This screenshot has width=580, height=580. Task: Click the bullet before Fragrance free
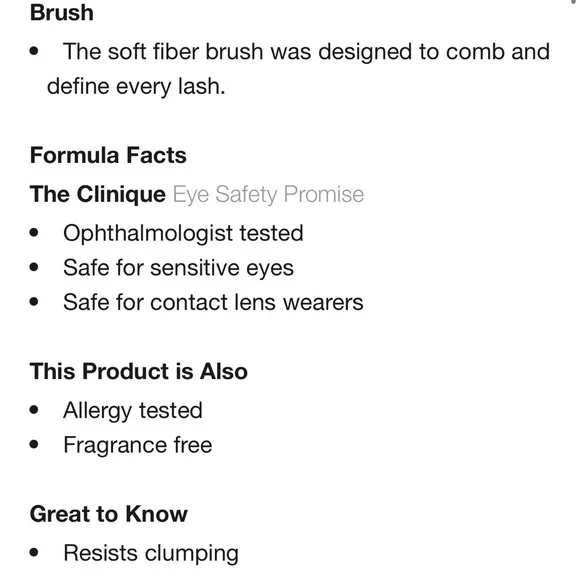[x=34, y=444]
